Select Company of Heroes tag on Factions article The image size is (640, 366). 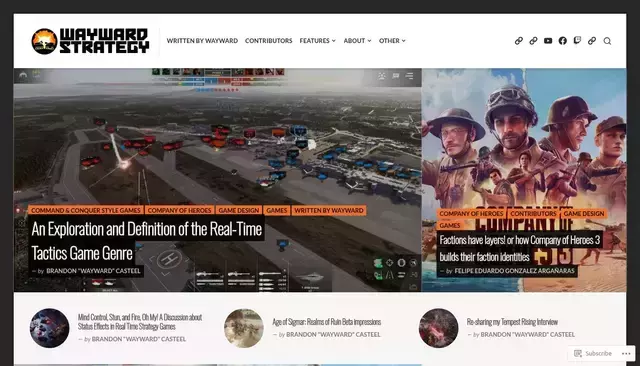(x=471, y=213)
